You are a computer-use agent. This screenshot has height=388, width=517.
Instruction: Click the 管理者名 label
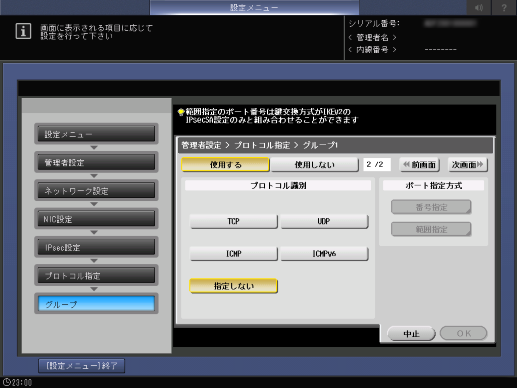point(372,37)
